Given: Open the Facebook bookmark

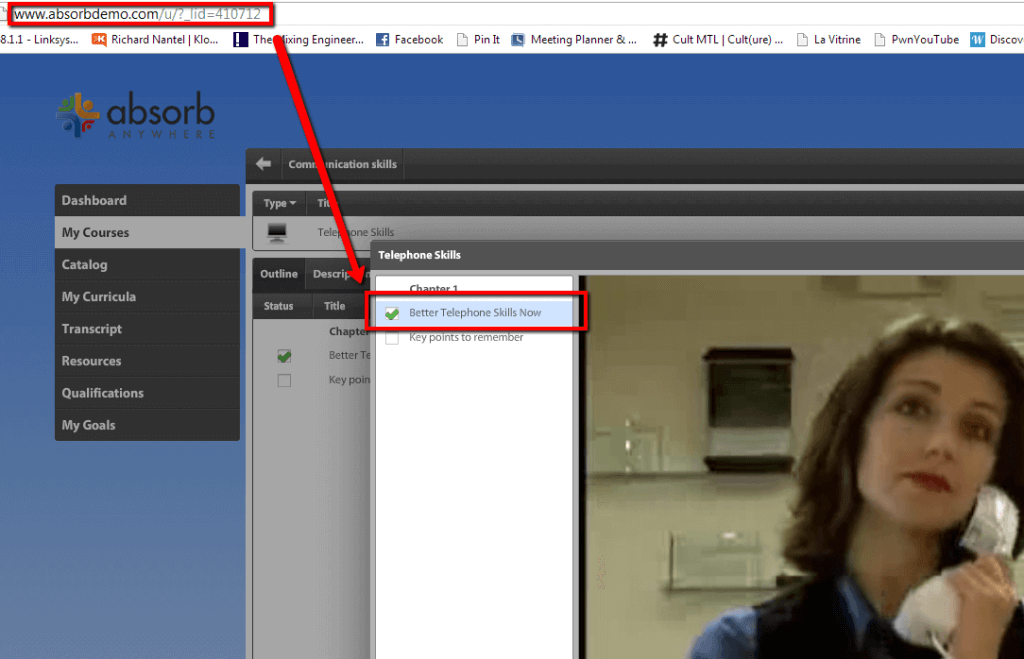Looking at the screenshot, I should tap(409, 40).
